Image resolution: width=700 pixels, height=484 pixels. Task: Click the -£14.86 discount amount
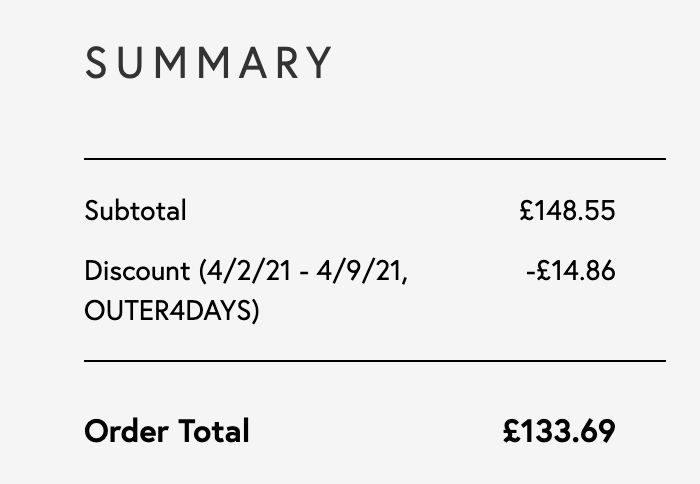pos(571,271)
